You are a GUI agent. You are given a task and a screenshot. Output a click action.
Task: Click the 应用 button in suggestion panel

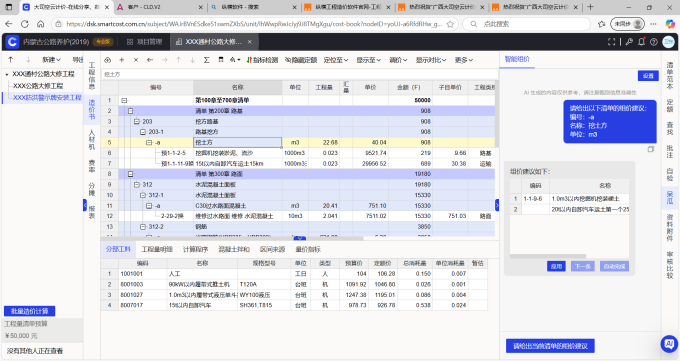(x=556, y=266)
